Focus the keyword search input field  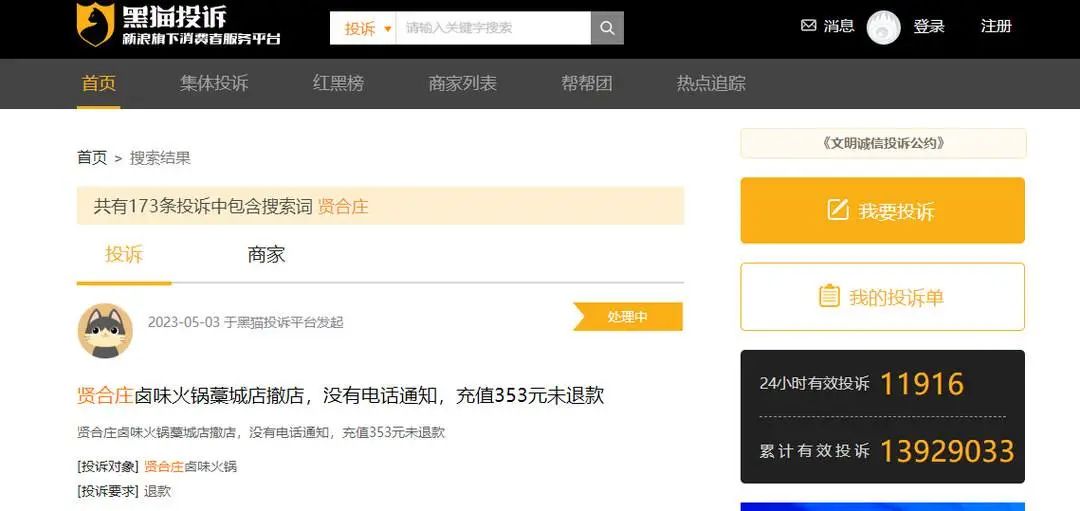tap(493, 28)
